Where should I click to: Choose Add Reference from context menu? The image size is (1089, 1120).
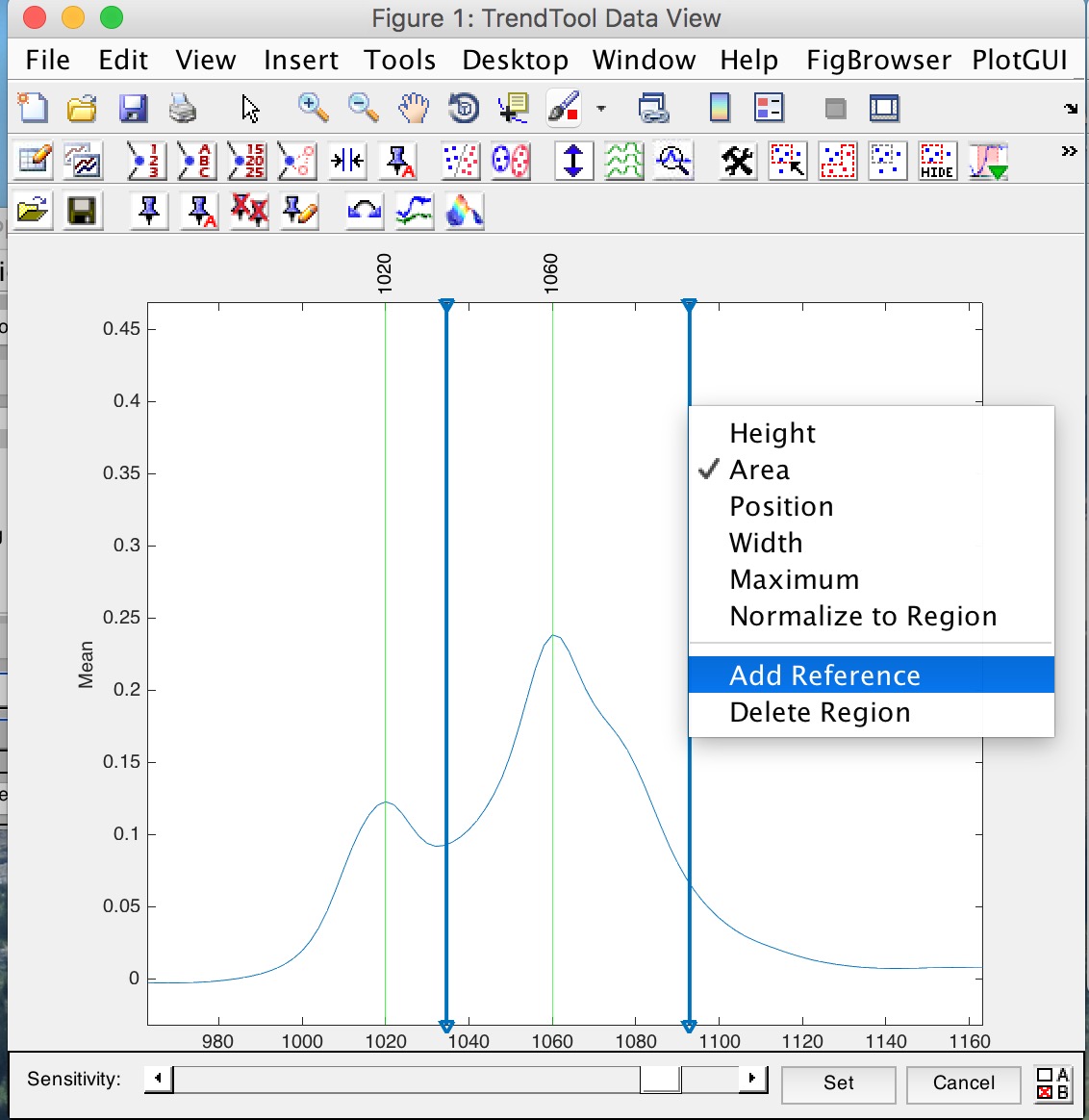[824, 675]
